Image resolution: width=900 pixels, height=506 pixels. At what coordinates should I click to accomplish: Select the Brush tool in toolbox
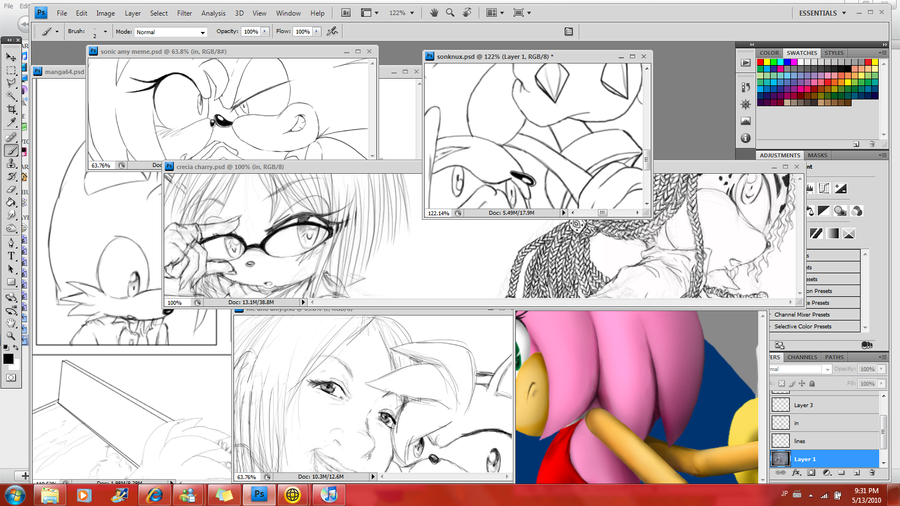[11, 151]
